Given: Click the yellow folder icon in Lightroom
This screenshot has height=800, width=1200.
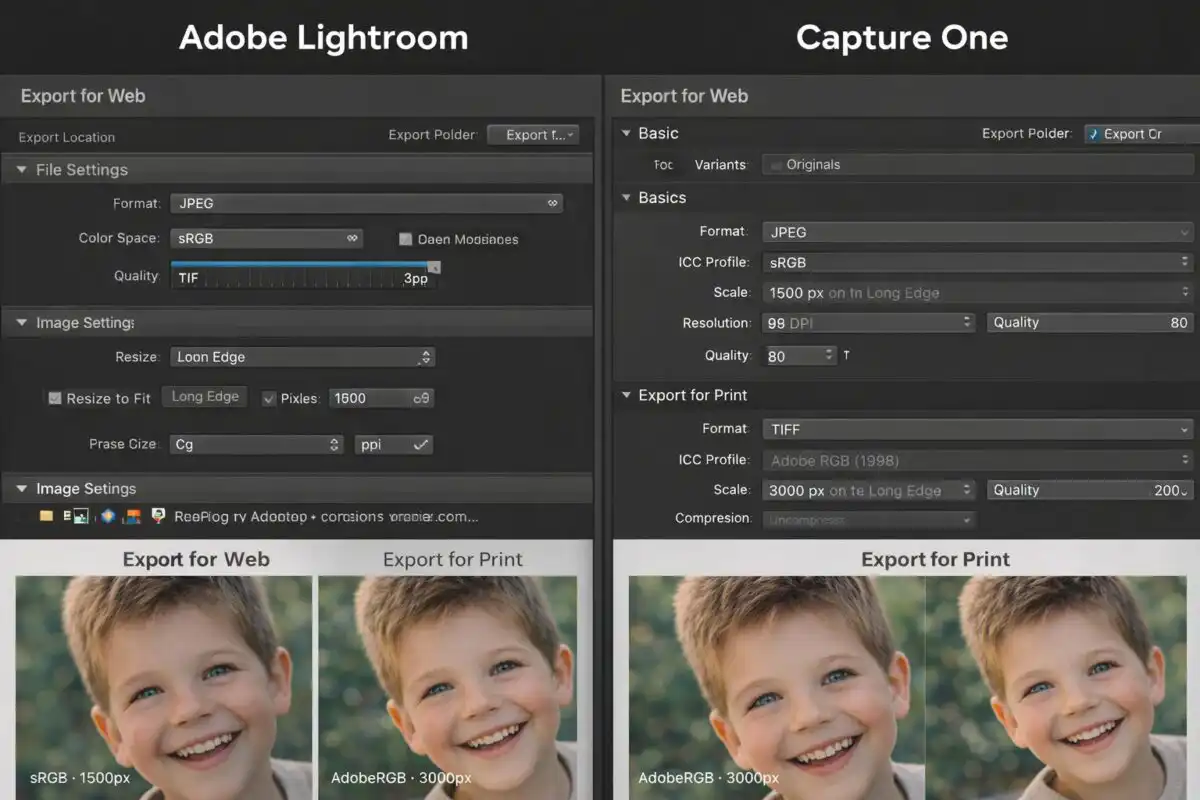Looking at the screenshot, I should coord(46,517).
